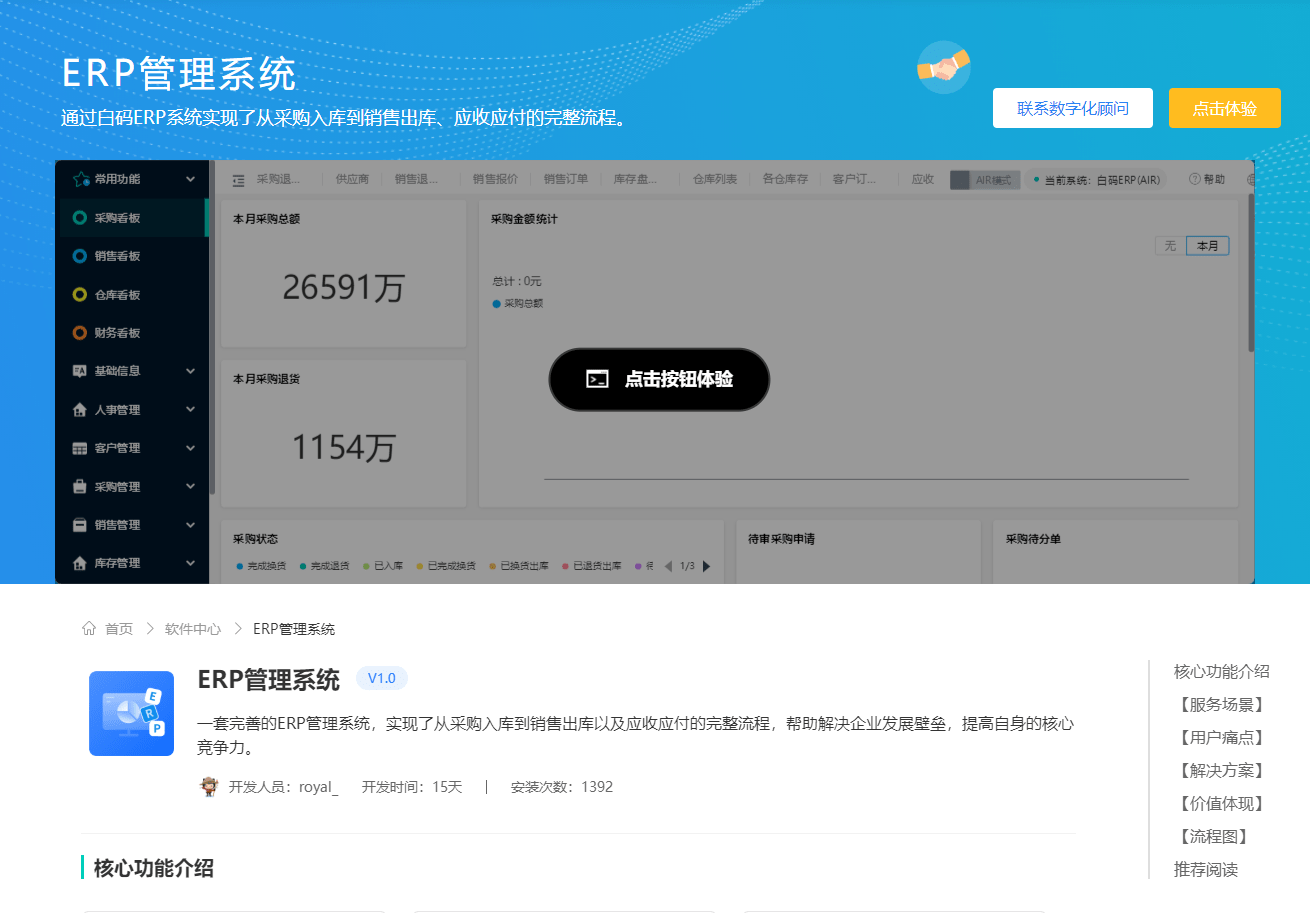Expand the 人事管理 chevron
Viewport: 1310px width, 913px height.
pyautogui.click(x=190, y=409)
